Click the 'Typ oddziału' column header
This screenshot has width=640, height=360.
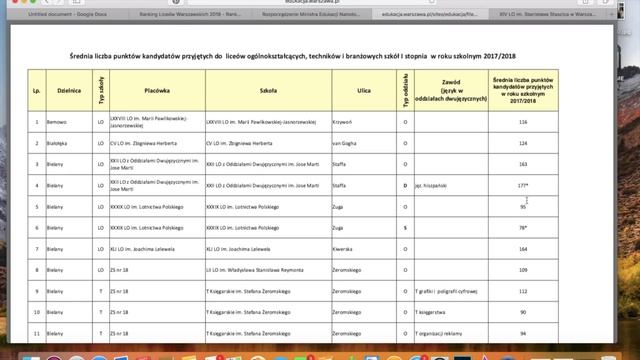405,91
